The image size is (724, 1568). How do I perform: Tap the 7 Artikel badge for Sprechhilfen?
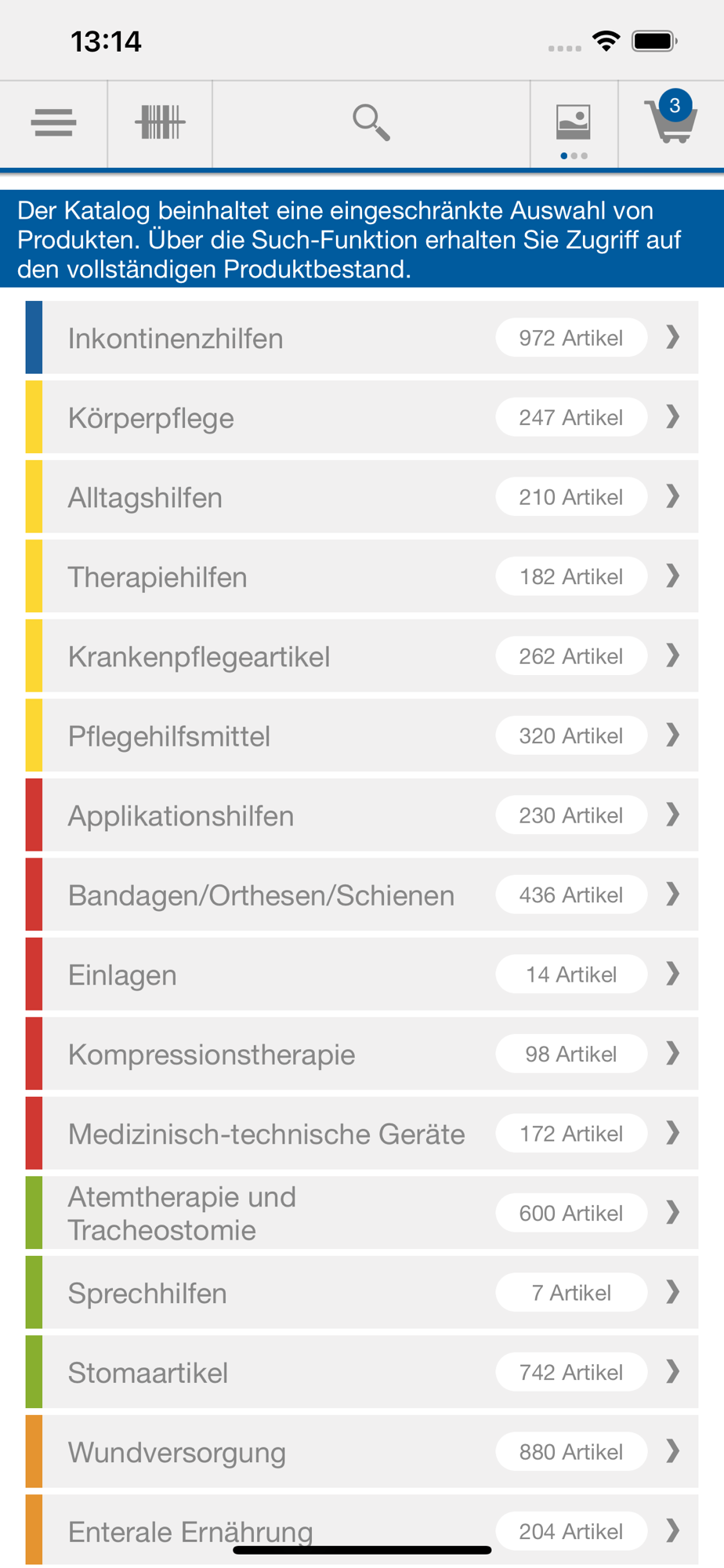(571, 1293)
